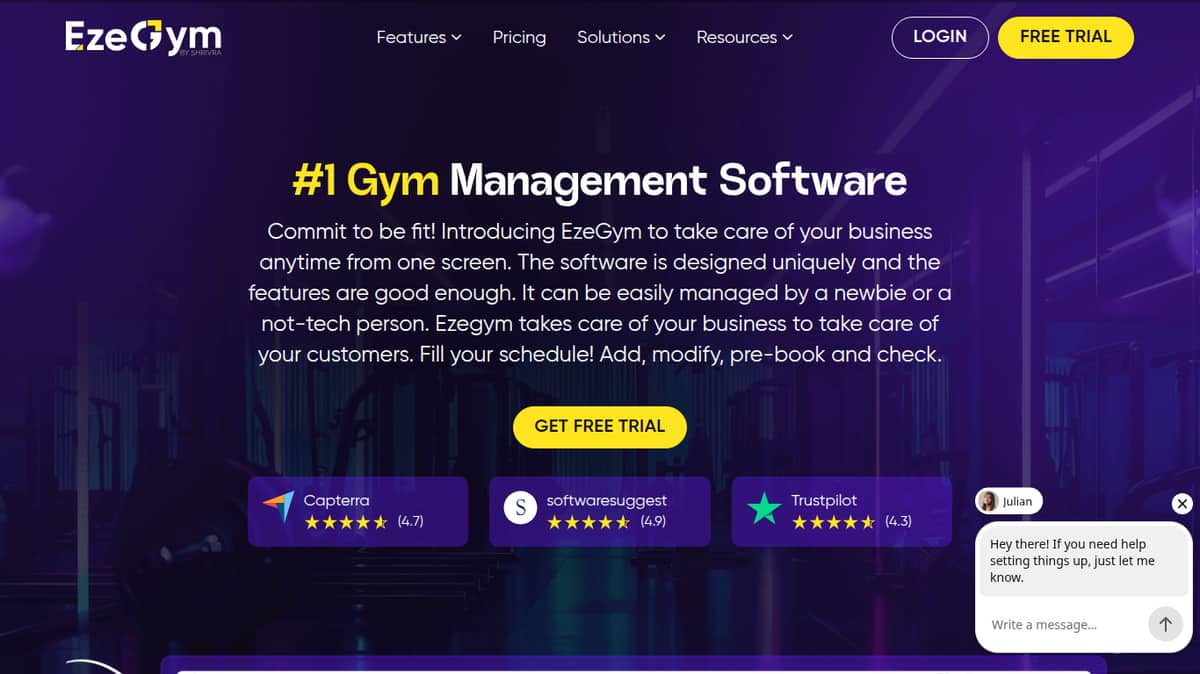Open the Capterra rating card
This screenshot has height=674, width=1200.
point(358,511)
